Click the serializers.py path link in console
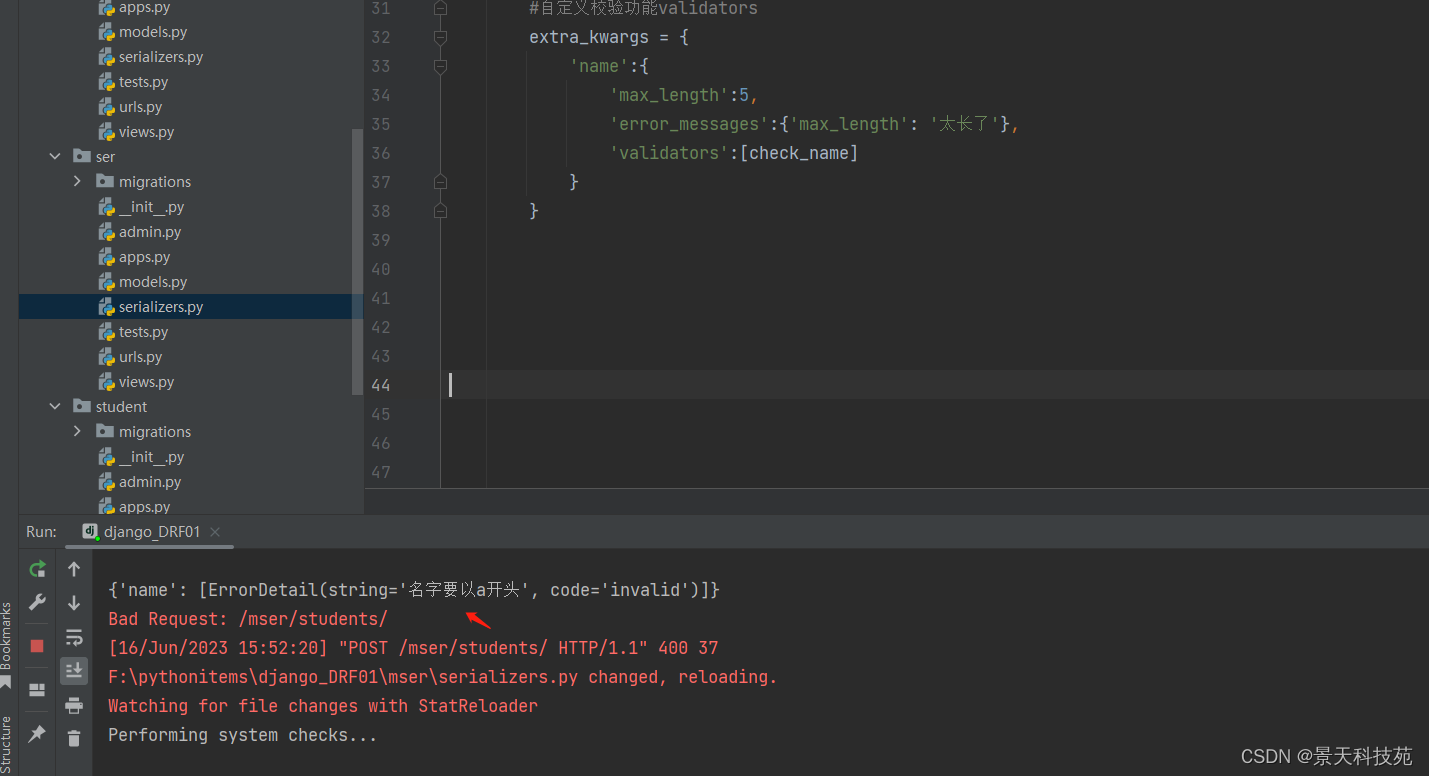The image size is (1429, 776). [x=343, y=677]
